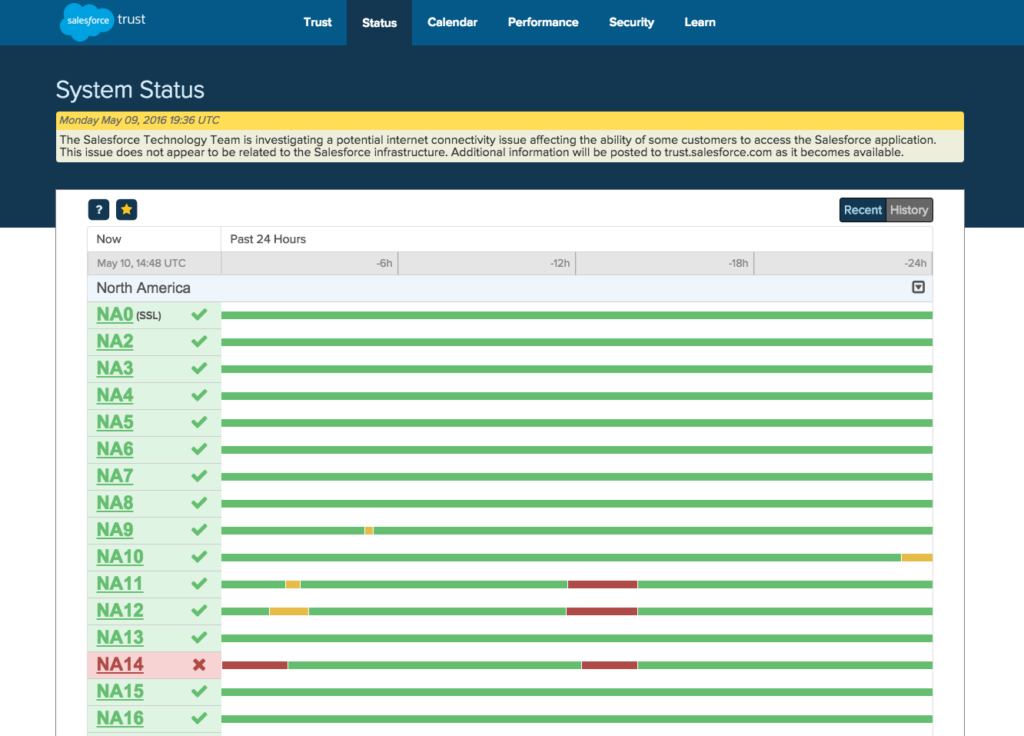Click the -24h timeline header marker
The width and height of the screenshot is (1024, 736).
coord(916,263)
